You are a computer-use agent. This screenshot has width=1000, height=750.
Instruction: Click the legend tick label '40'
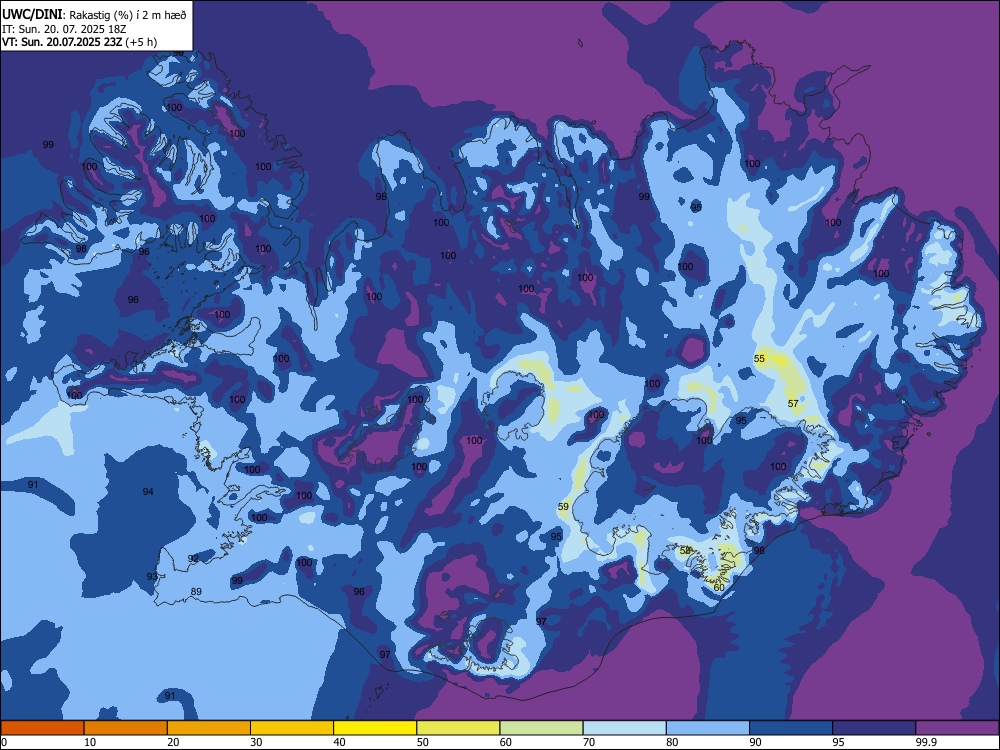(x=339, y=742)
